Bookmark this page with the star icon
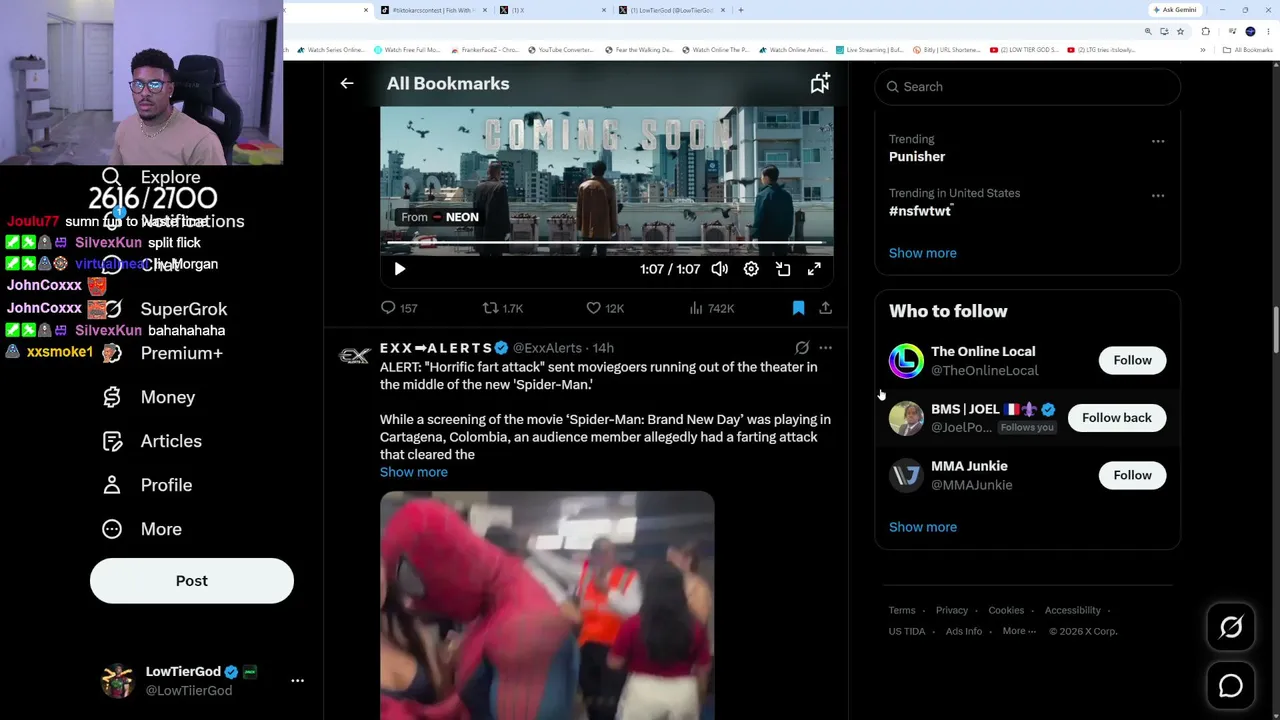Image resolution: width=1280 pixels, height=720 pixels. 1180,31
